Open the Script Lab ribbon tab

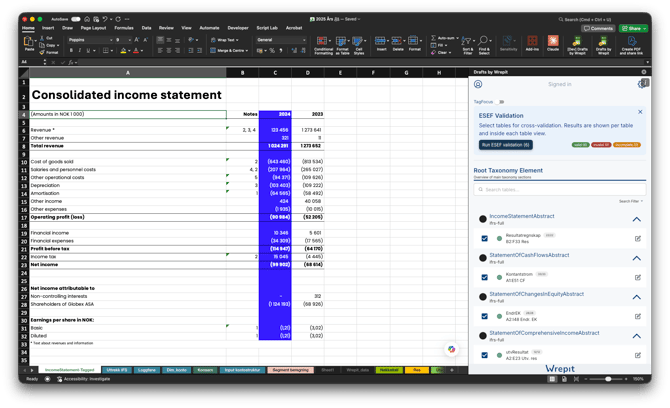click(267, 28)
